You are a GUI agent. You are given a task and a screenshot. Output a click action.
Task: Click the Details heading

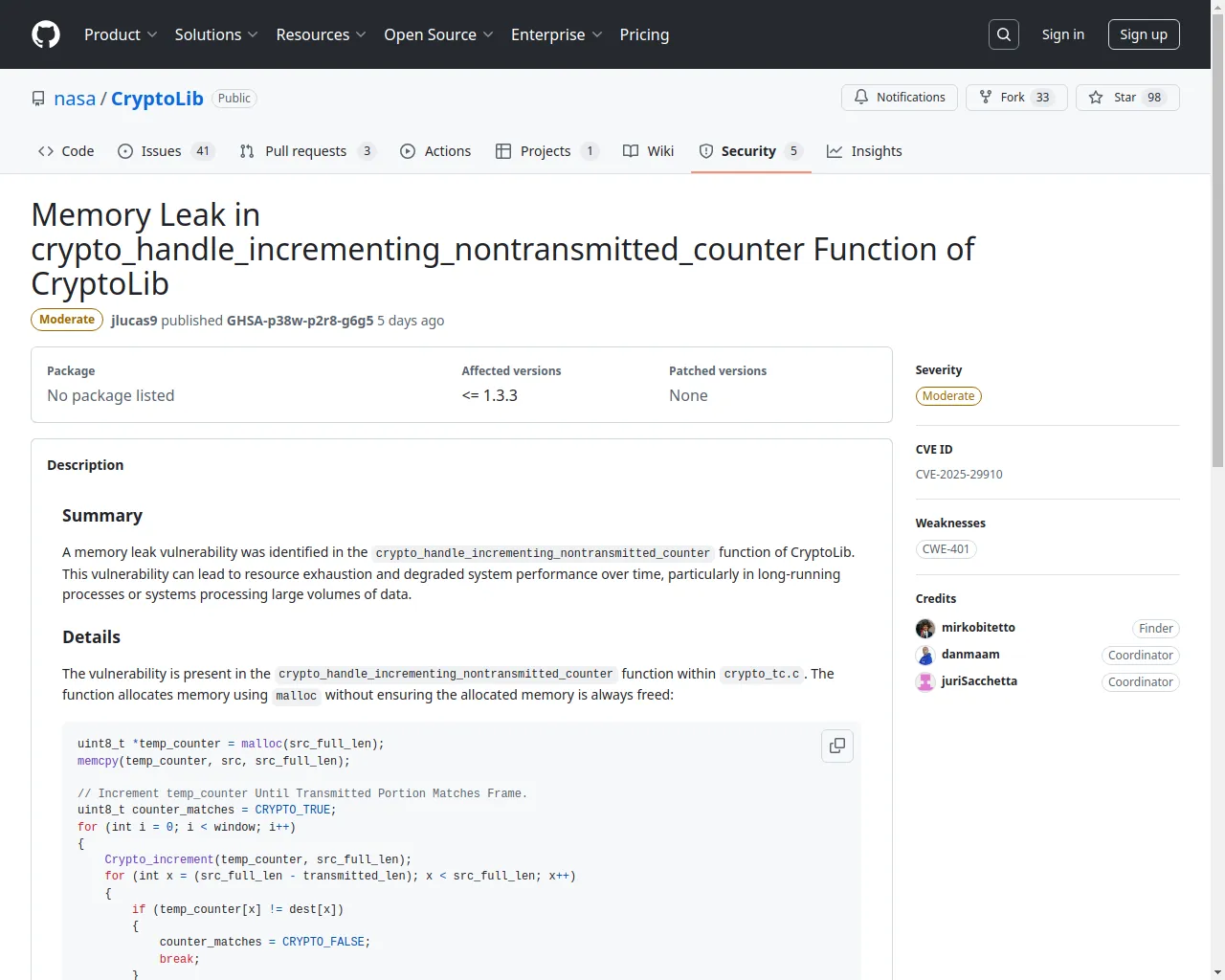coord(91,637)
